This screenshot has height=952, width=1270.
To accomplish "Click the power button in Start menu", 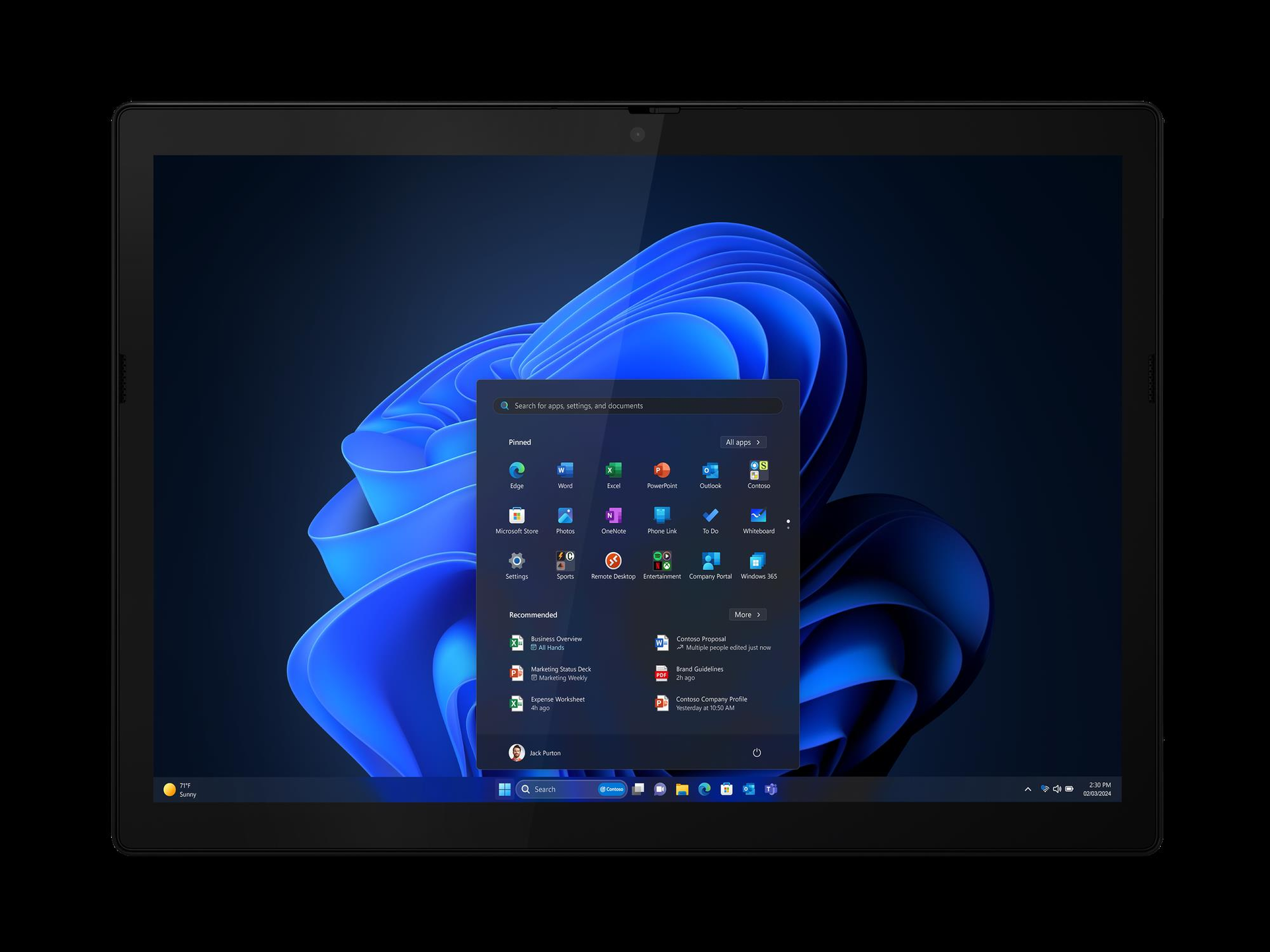I will [757, 753].
